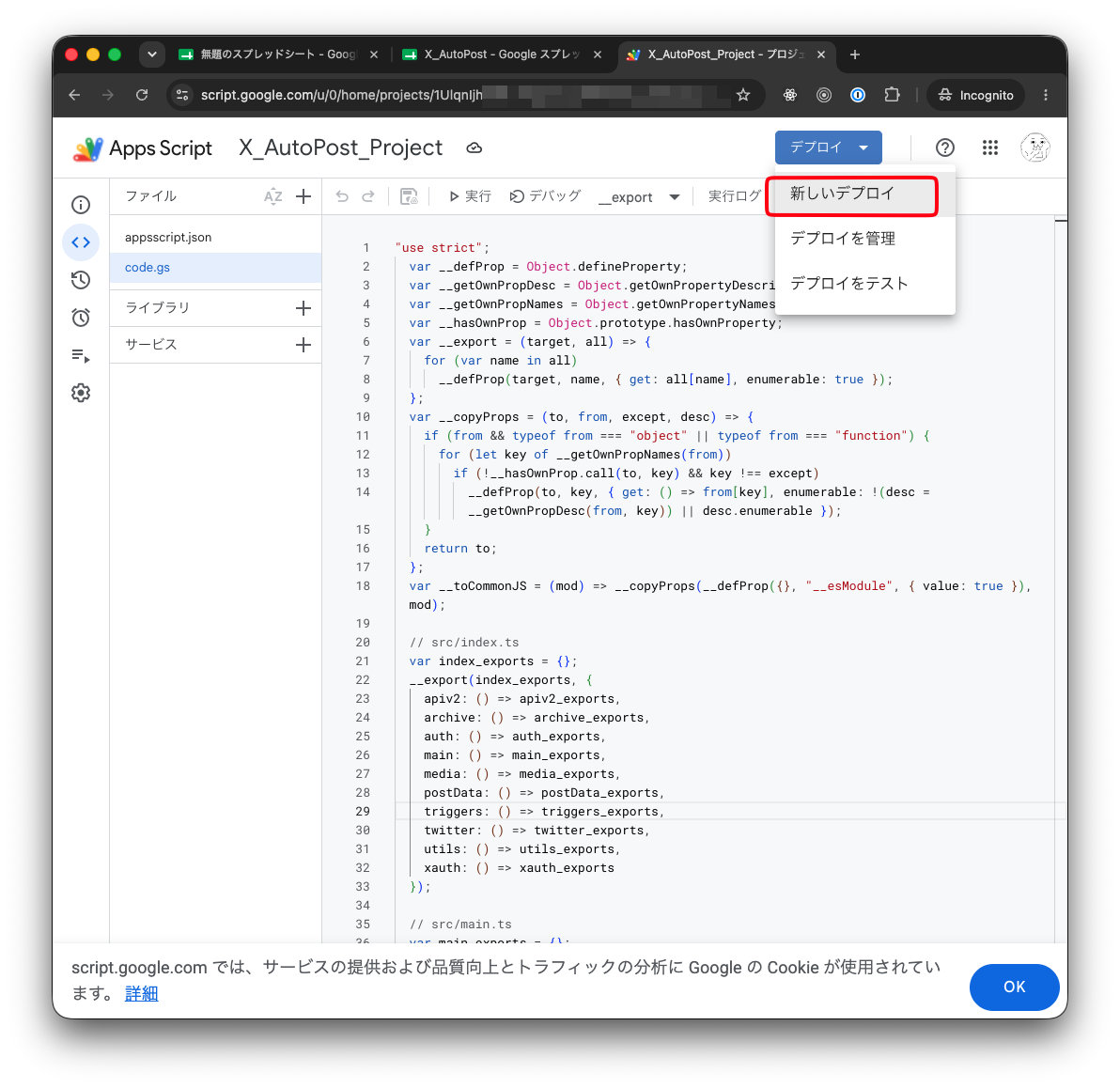Screen dimensions: 1120x1088
Task: Open the project Overview info icon
Action: point(81,205)
